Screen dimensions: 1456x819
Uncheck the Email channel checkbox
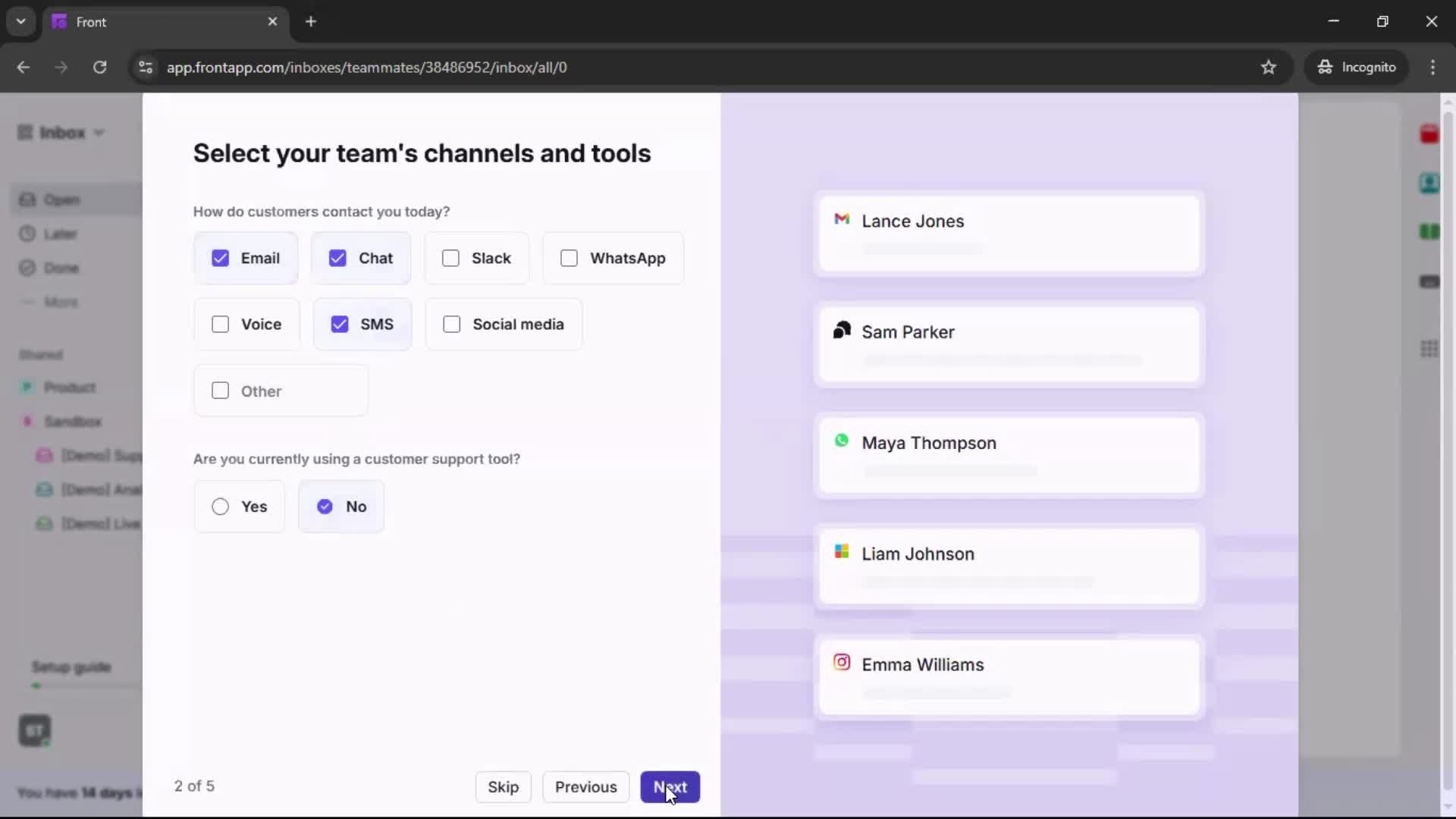[x=219, y=258]
